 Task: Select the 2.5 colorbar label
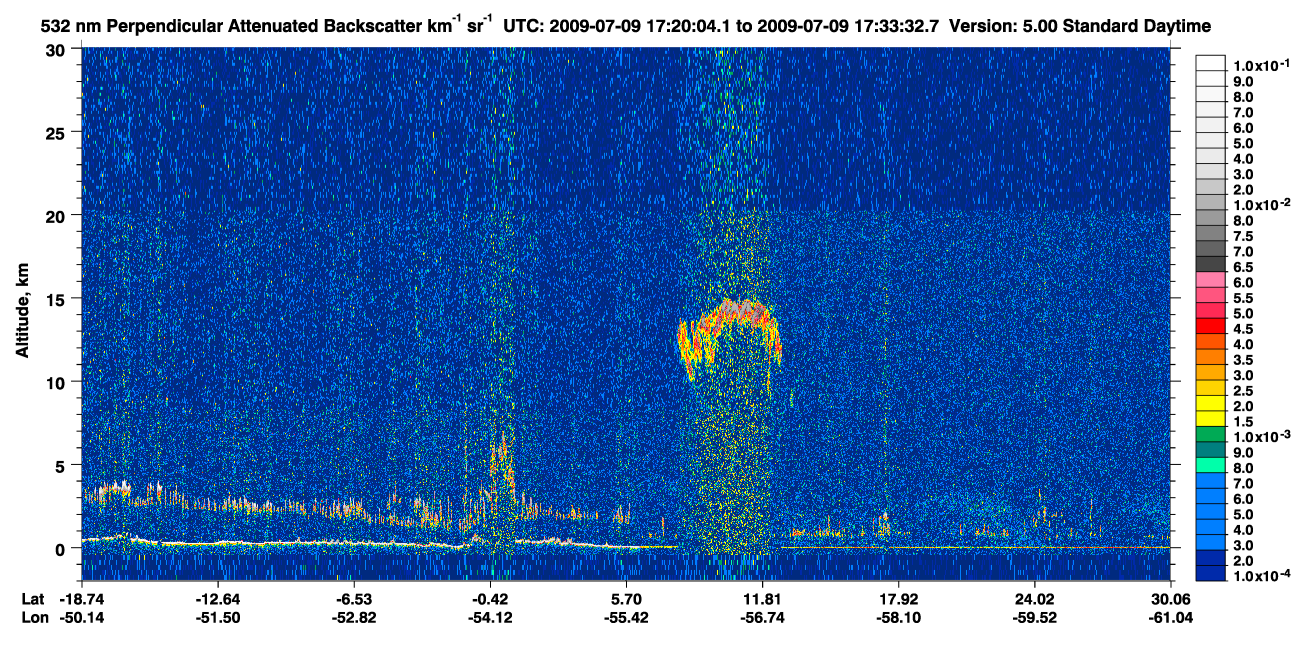[x=1243, y=390]
